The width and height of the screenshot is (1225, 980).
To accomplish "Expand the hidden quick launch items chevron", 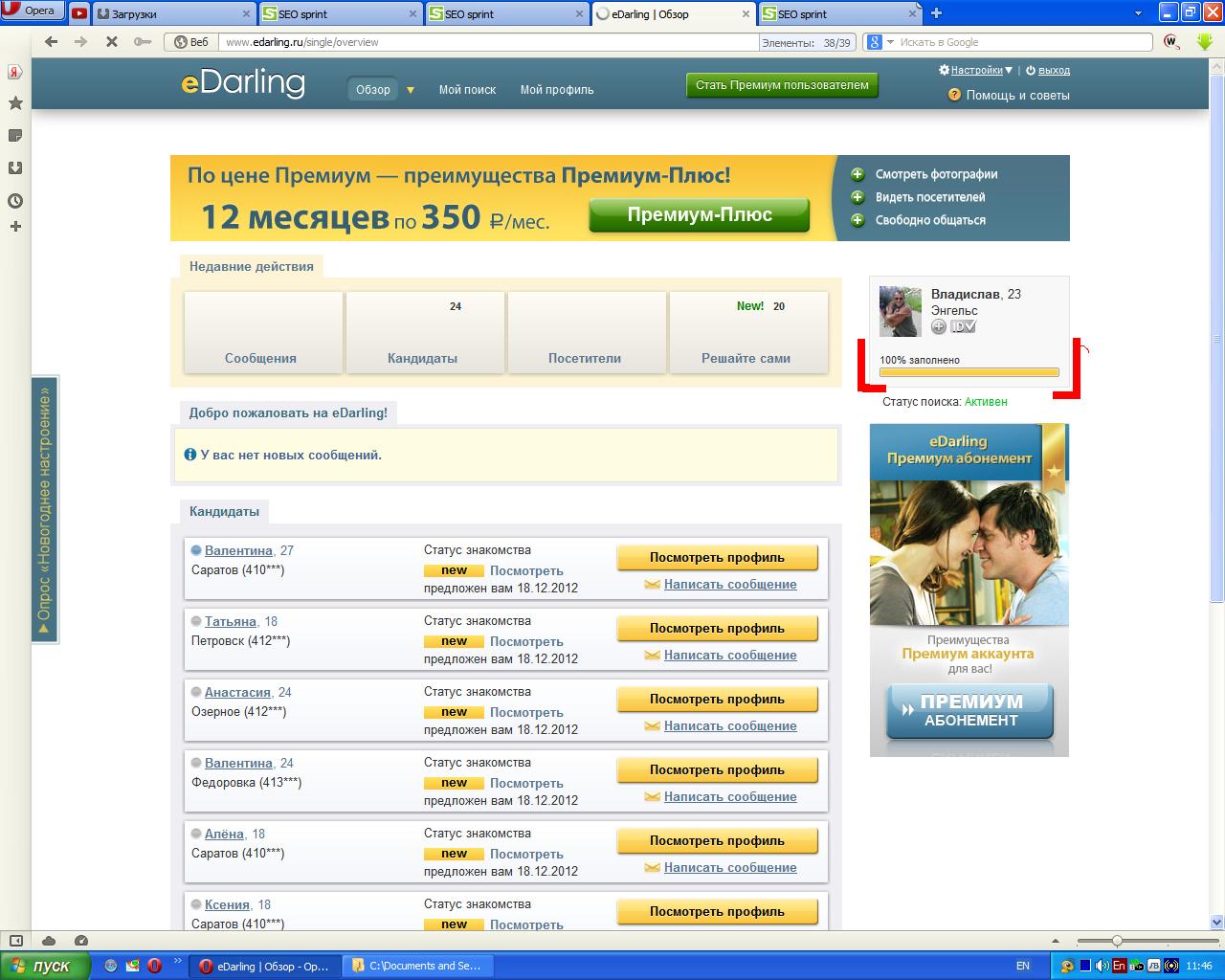I will (x=177, y=960).
